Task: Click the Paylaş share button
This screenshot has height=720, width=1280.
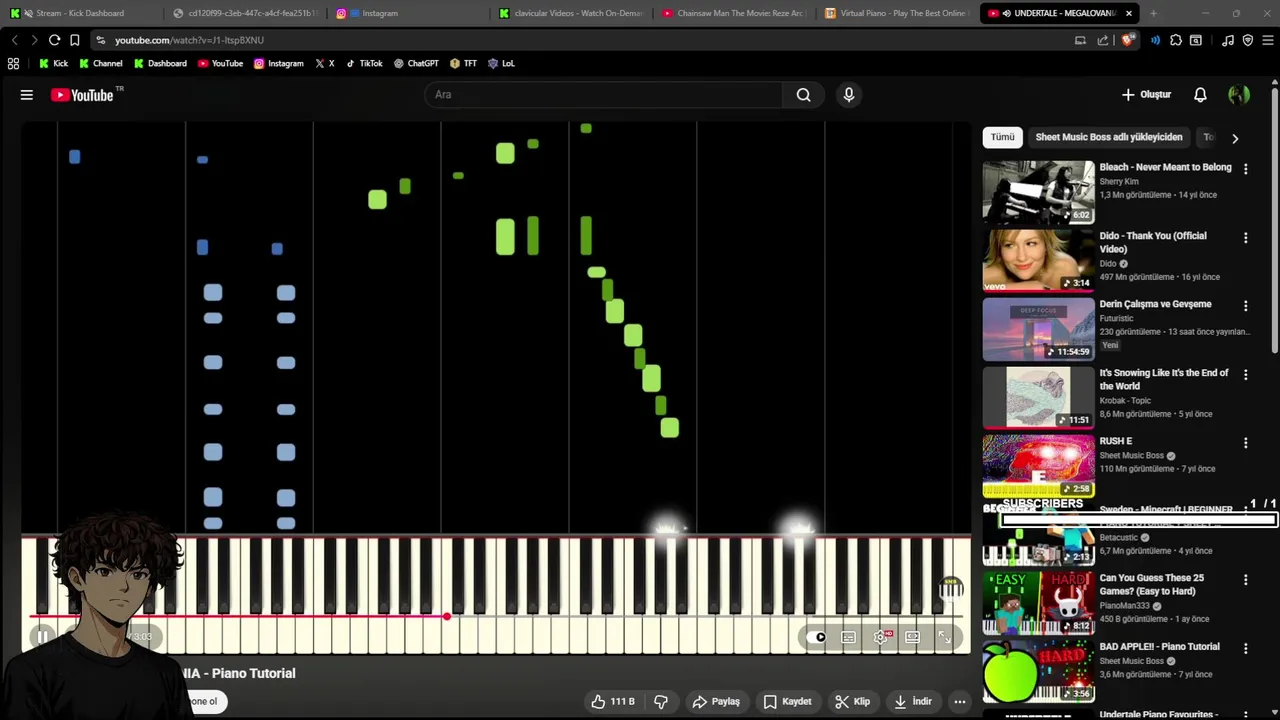Action: [x=716, y=701]
